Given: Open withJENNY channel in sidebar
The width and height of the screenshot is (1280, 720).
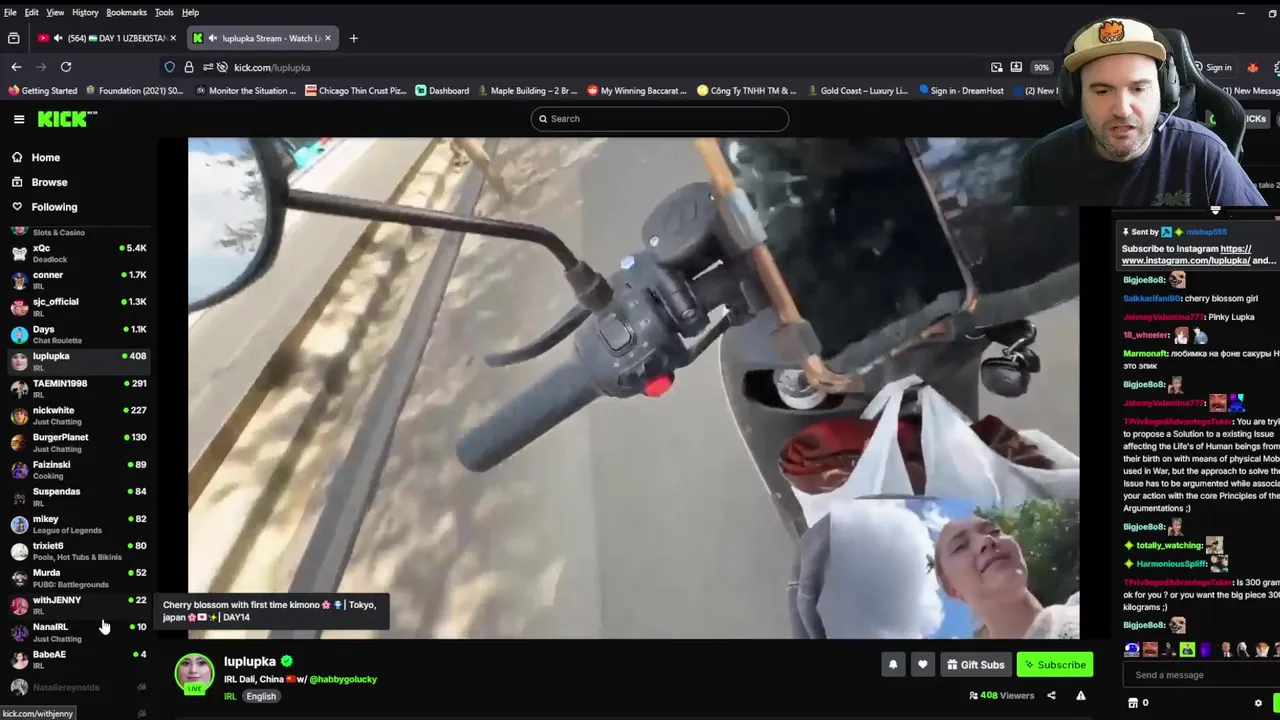Looking at the screenshot, I should pos(80,604).
